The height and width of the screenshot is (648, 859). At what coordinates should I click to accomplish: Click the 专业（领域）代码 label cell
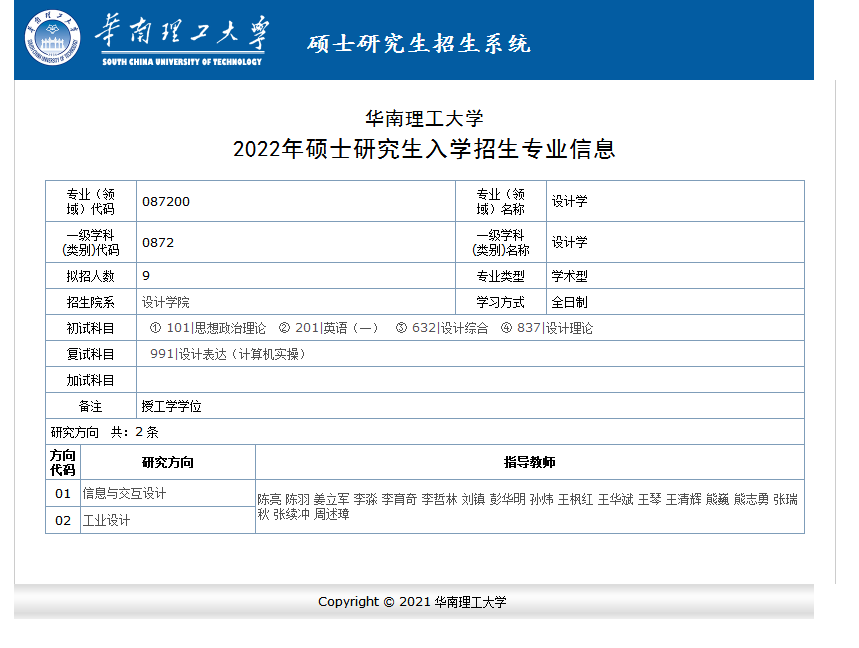[91, 202]
